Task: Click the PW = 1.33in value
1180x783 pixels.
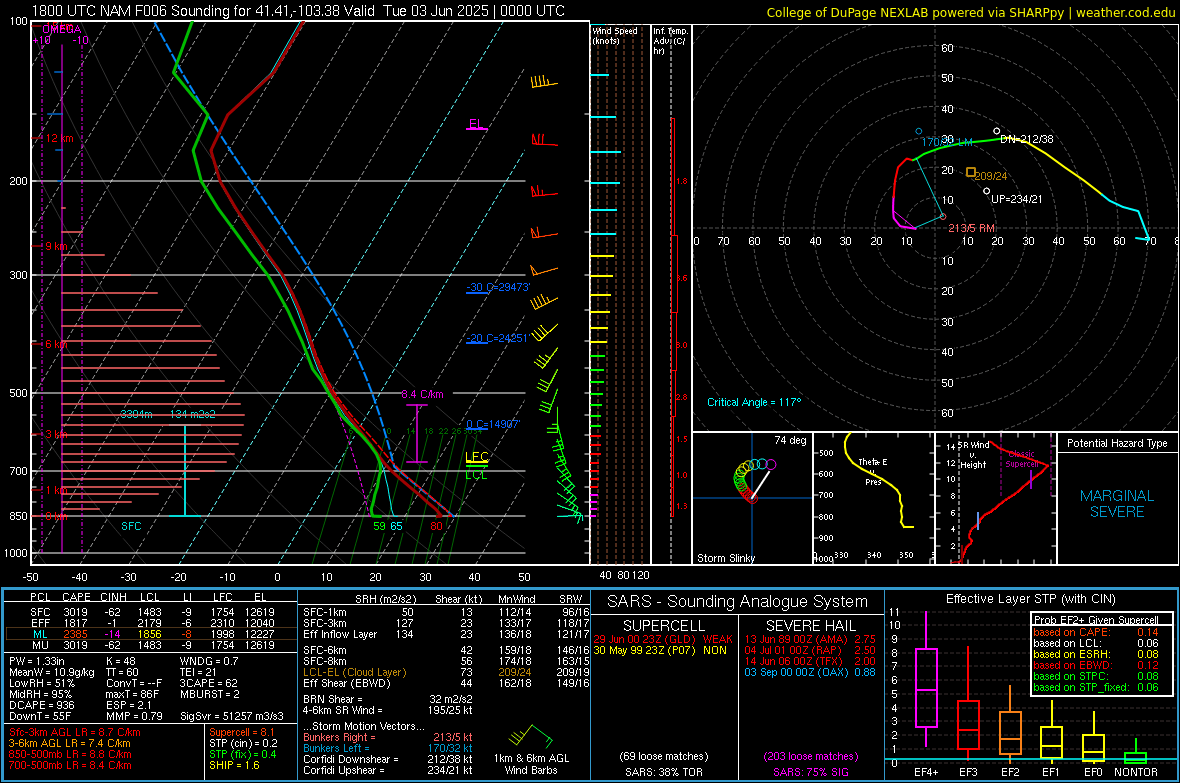Action: click(37, 661)
